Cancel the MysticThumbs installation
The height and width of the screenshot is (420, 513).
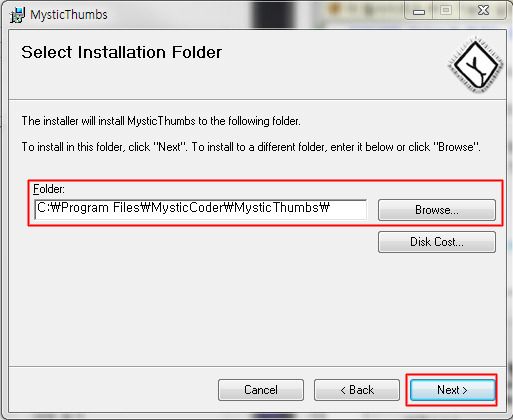coord(261,390)
